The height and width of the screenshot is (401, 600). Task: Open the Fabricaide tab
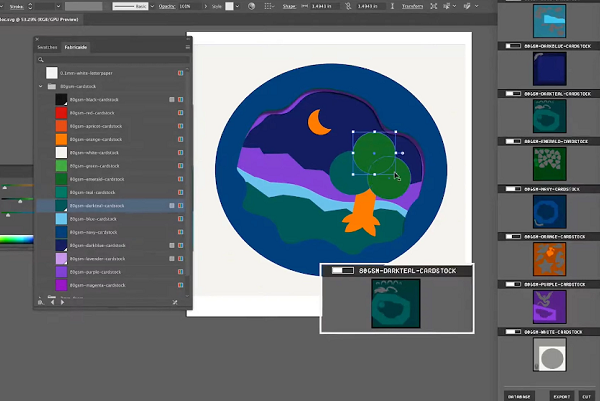point(76,46)
